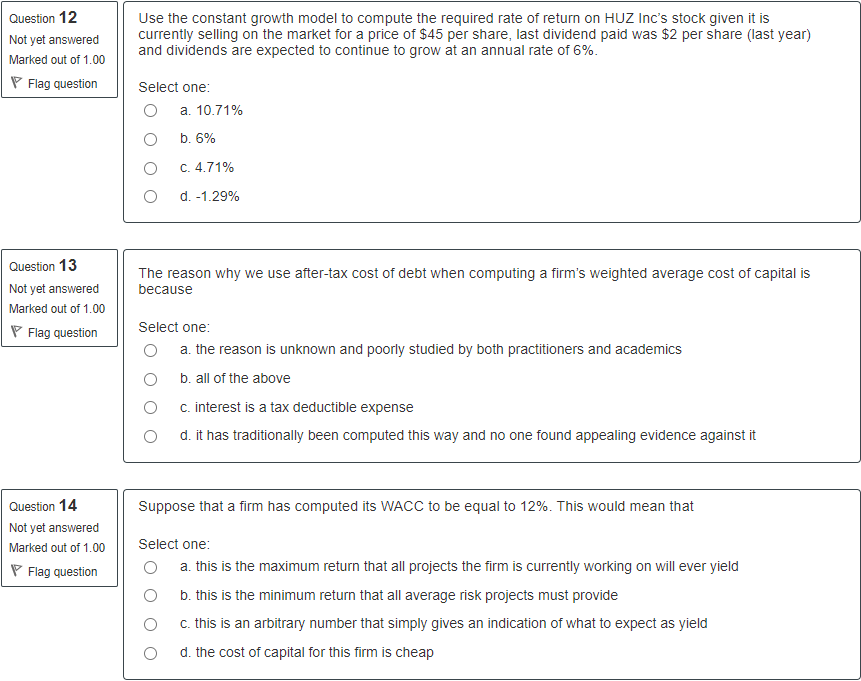
Task: Pick 'maximum return that all projects' option
Action: point(150,566)
